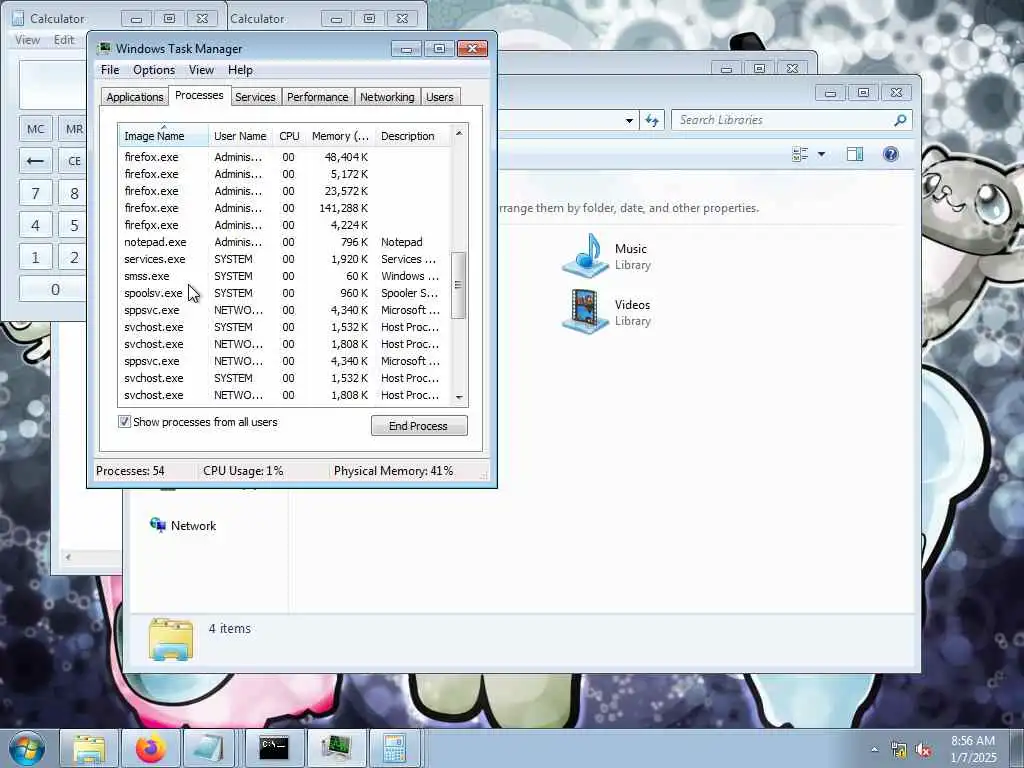Switch to the Performance tab

317,97
